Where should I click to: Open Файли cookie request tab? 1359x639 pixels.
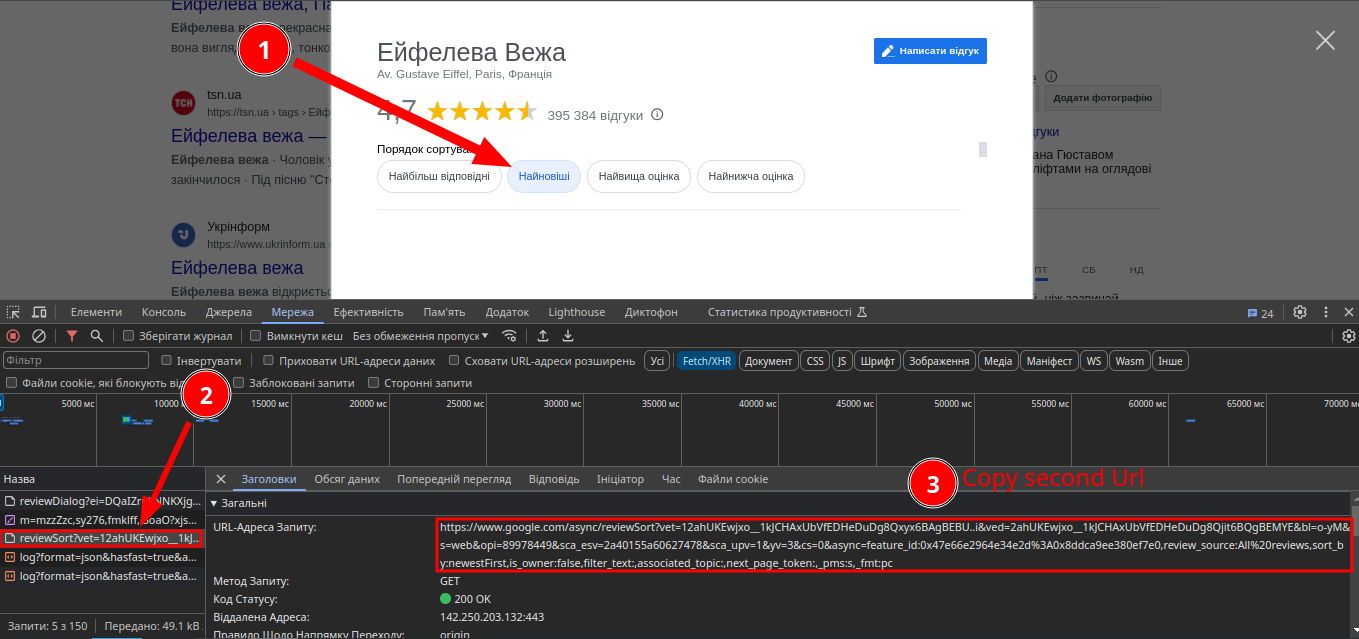[x=733, y=479]
